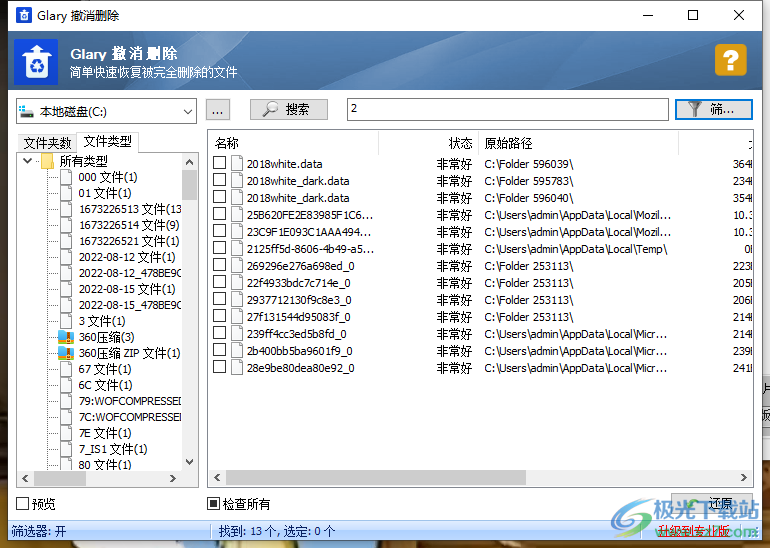Click file icon next to 67 文件(1)

click(x=66, y=369)
